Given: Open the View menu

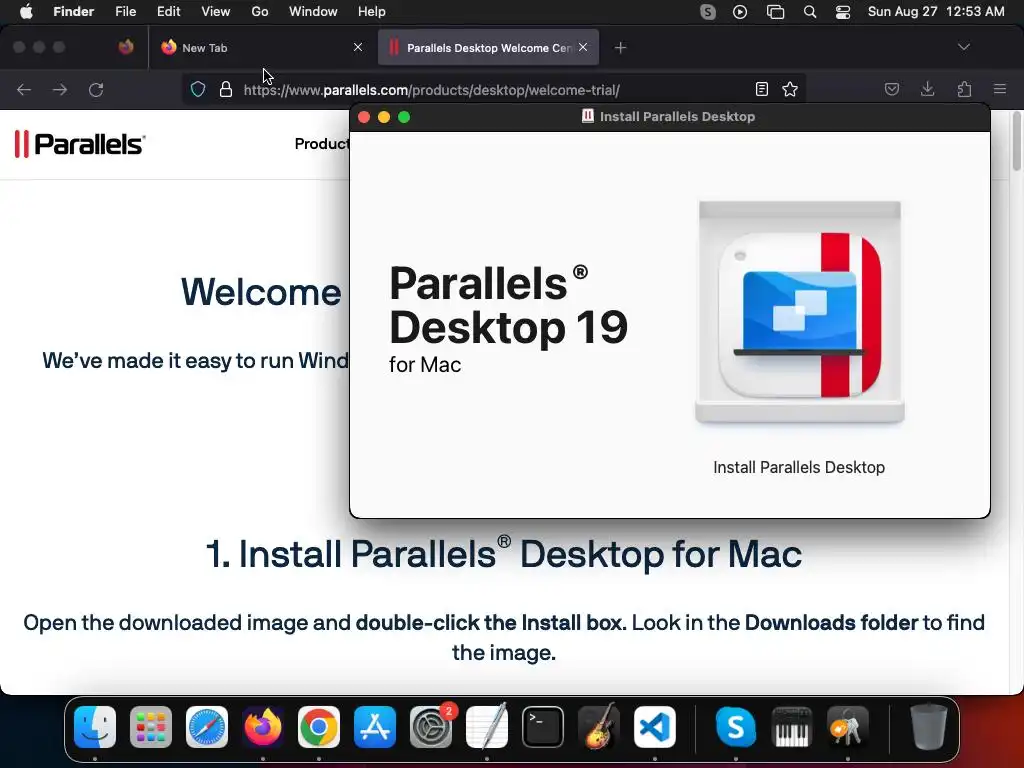Looking at the screenshot, I should point(216,12).
